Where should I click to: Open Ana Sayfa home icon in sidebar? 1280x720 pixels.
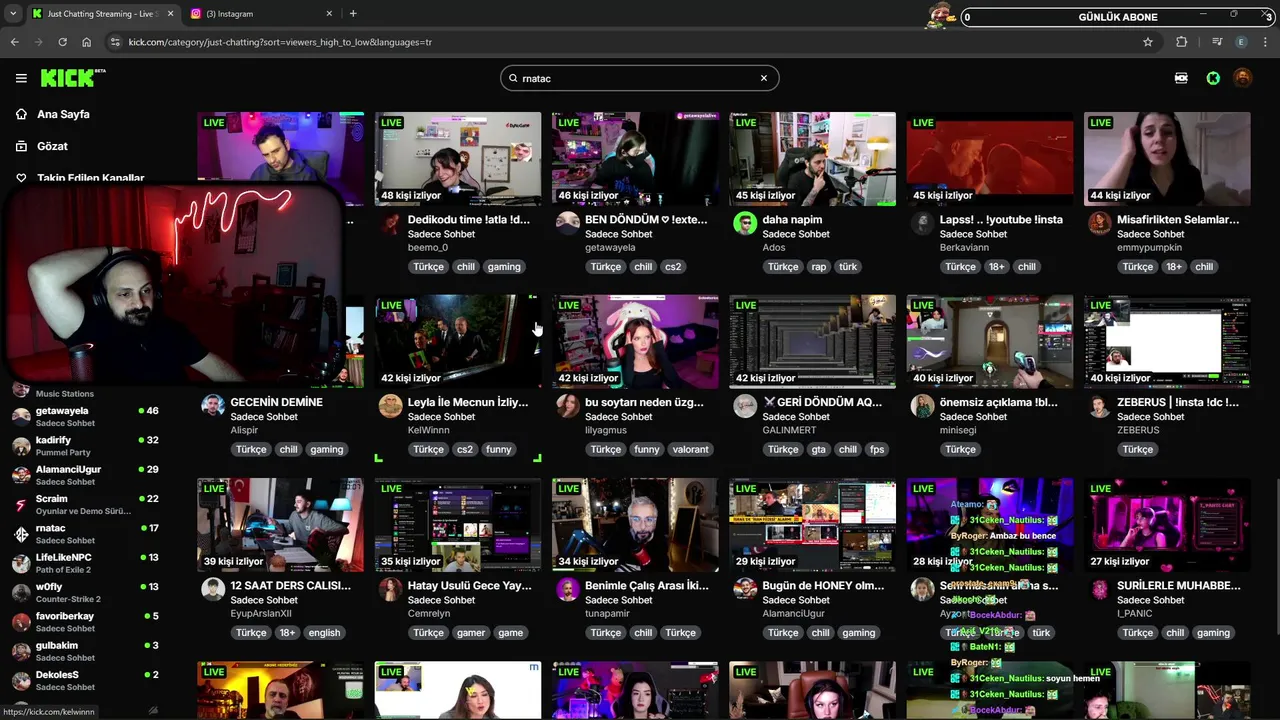(x=21, y=114)
